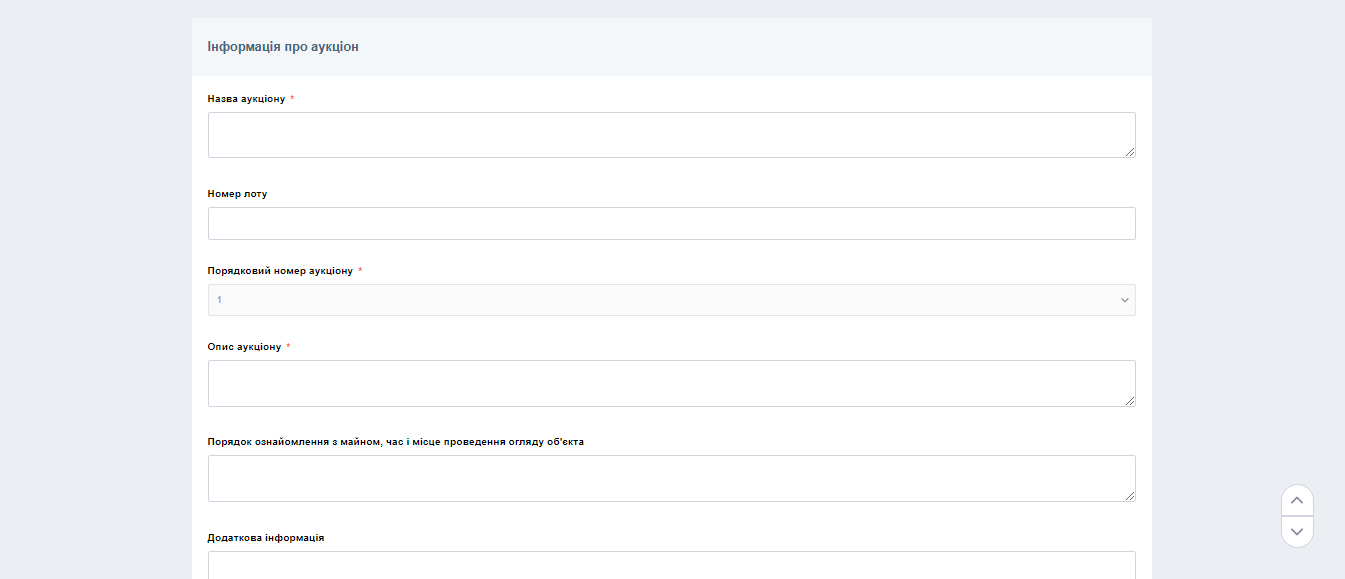Click resize handle of Порядок ознайомлення textarea
This screenshot has height=579, width=1345.
click(1129, 495)
